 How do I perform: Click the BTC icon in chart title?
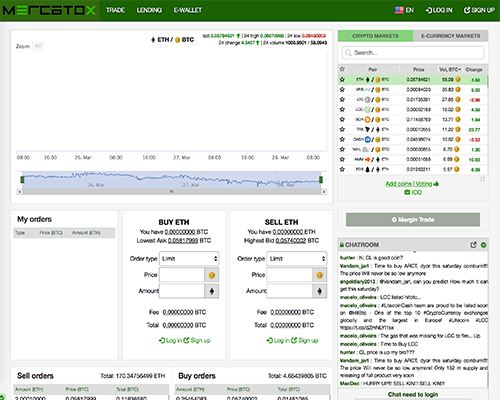[x=178, y=40]
